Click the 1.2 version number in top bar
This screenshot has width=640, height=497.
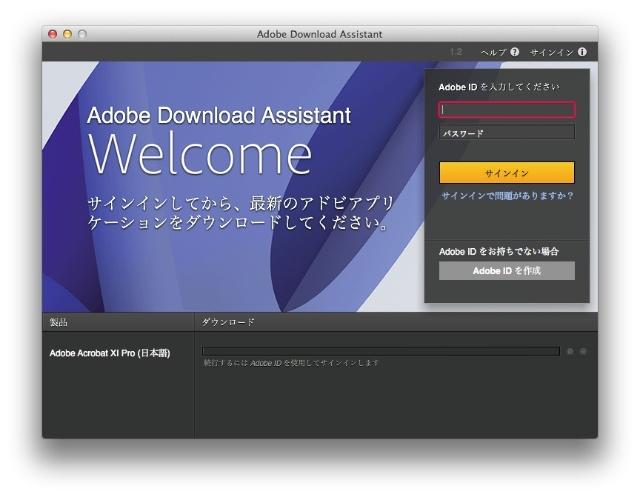[456, 52]
